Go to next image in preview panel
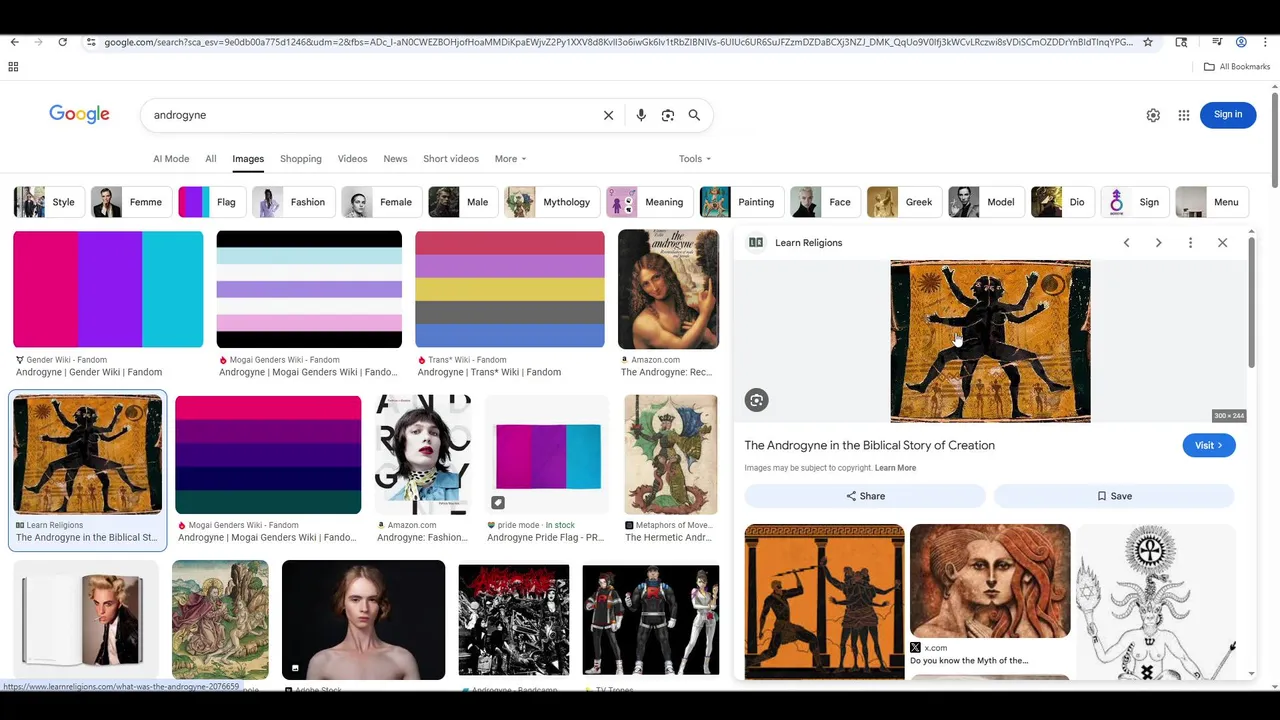Image resolution: width=1280 pixels, height=720 pixels. (1158, 243)
